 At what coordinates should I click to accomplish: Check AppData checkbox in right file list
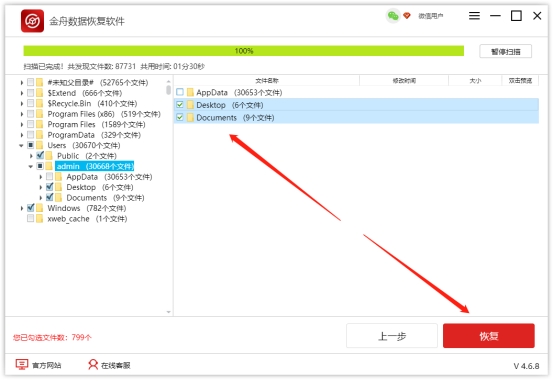pos(180,92)
